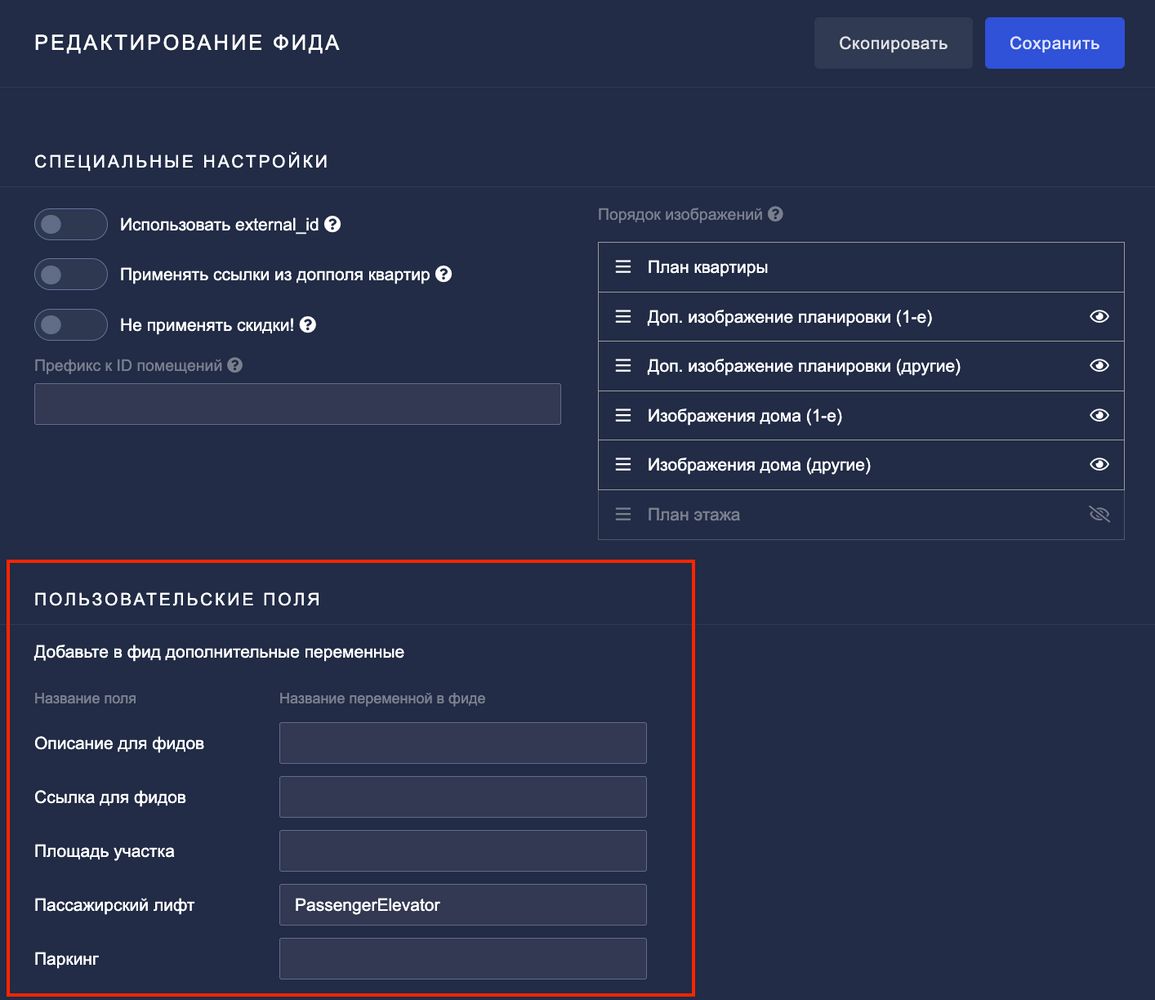Show План этажа via crossed eye icon
The image size is (1155, 1000).
[1099, 514]
